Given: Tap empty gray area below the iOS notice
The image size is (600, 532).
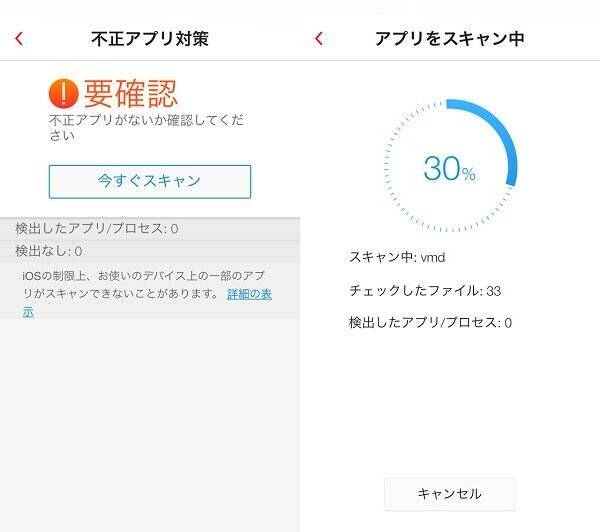Looking at the screenshot, I should pos(149,420).
